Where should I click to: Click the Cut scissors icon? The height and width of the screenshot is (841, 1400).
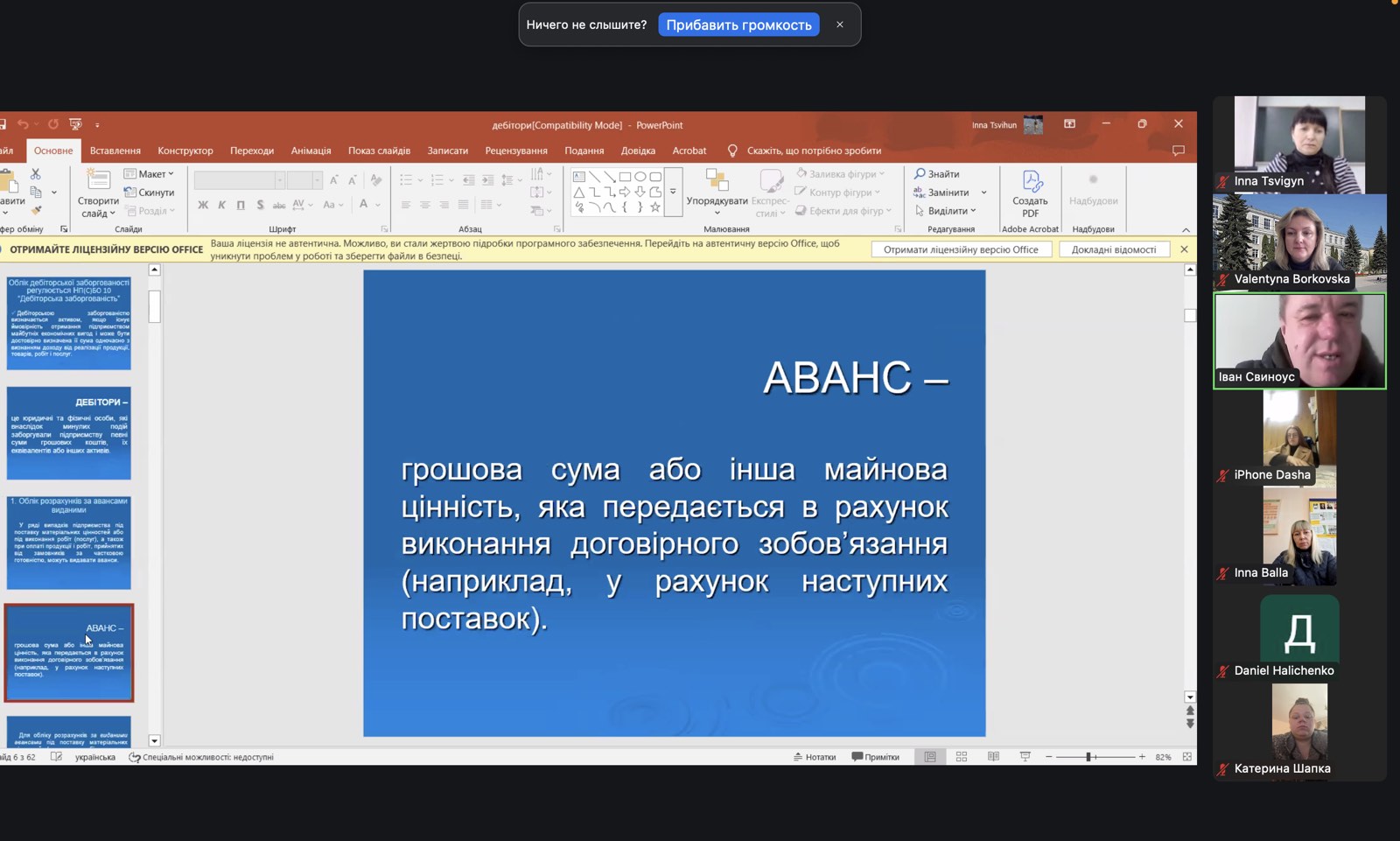(x=36, y=174)
